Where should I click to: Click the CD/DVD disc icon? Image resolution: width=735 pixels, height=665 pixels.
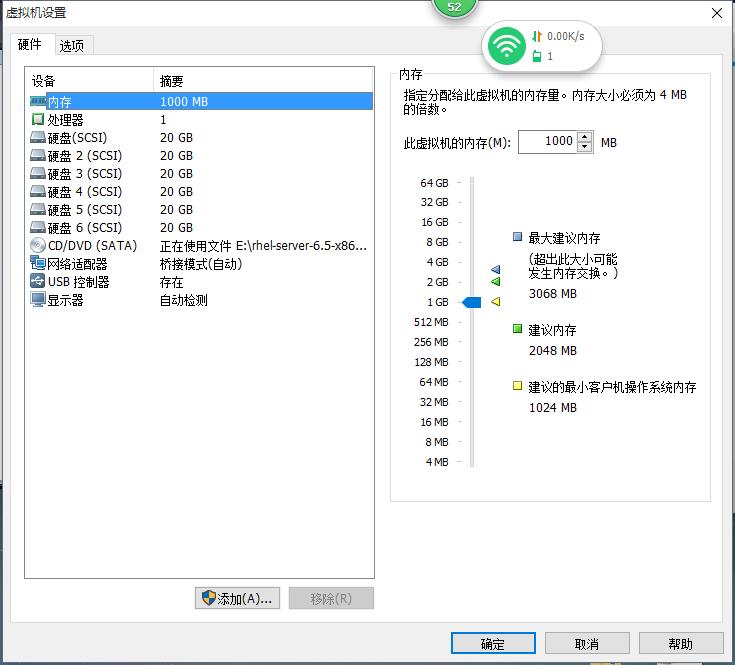pyautogui.click(x=38, y=245)
